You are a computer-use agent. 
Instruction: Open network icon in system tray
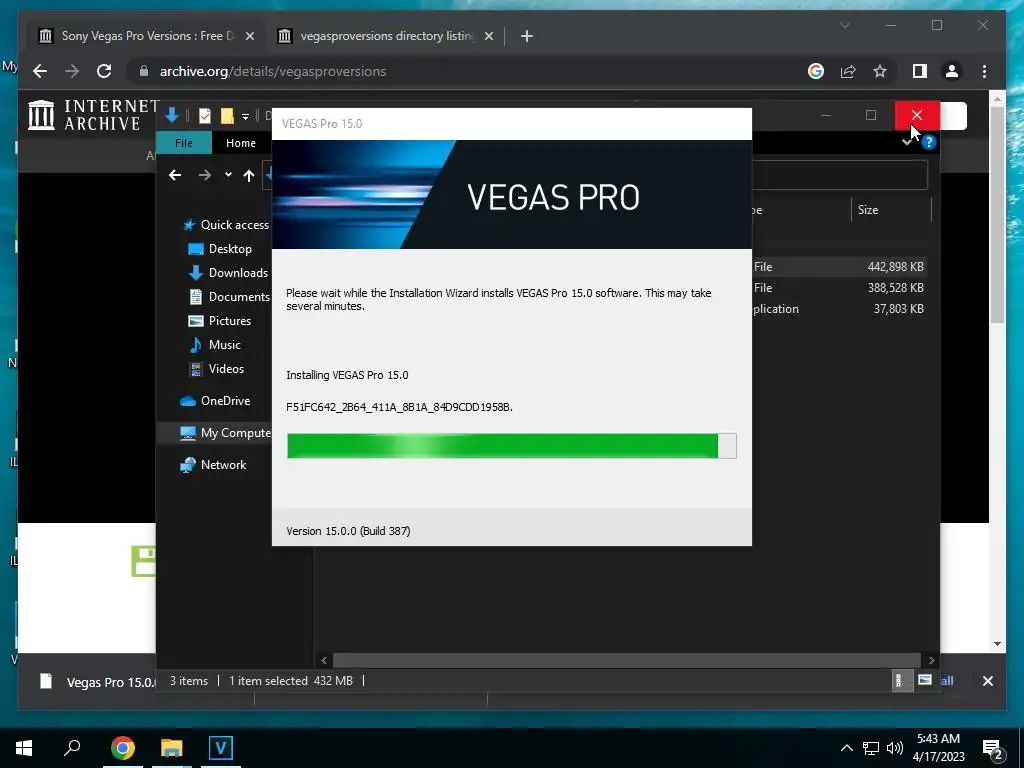click(871, 748)
